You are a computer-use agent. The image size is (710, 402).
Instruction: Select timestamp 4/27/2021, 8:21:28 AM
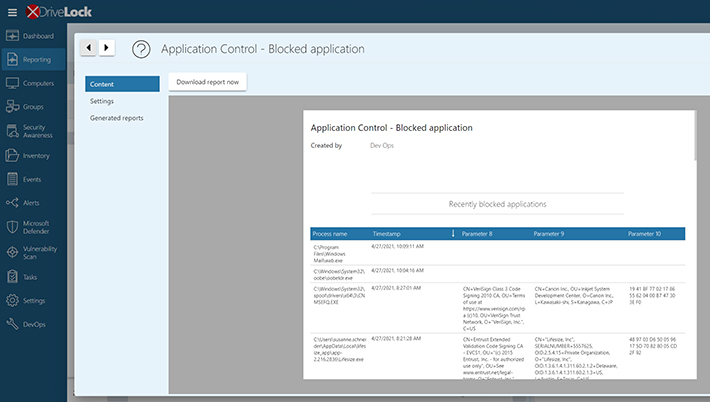click(396, 339)
